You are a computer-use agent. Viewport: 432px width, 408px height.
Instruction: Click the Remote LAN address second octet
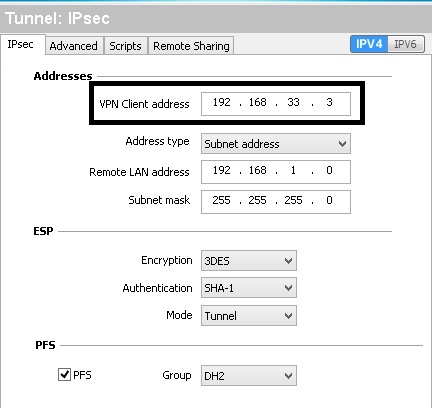(257, 171)
